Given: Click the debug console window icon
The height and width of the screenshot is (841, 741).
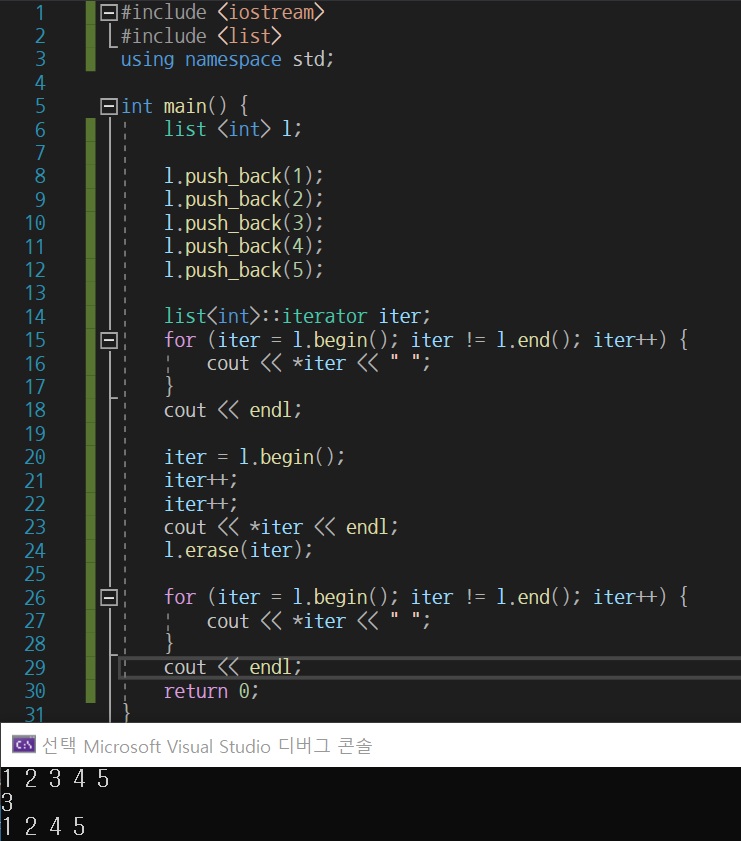Looking at the screenshot, I should tap(24, 745).
